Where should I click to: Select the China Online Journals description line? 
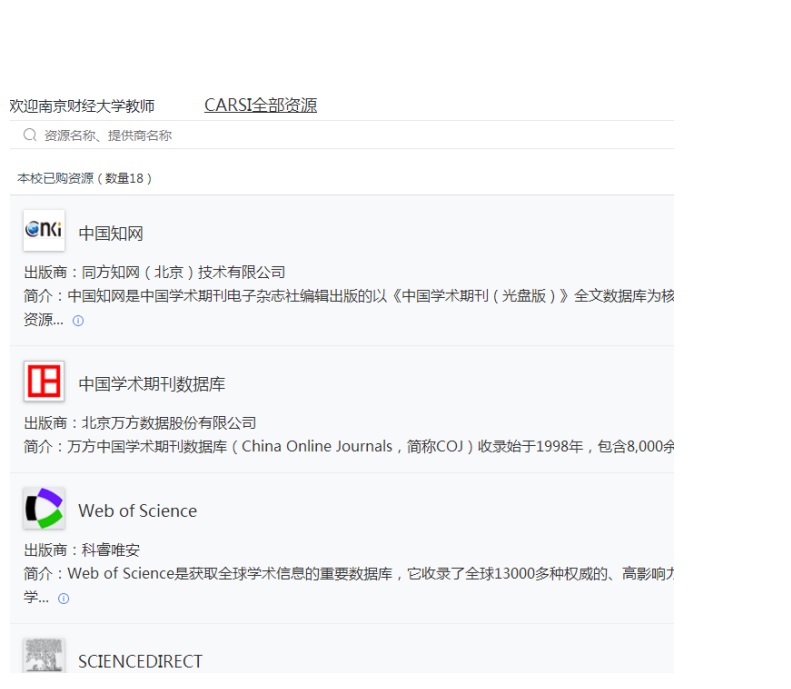click(349, 446)
